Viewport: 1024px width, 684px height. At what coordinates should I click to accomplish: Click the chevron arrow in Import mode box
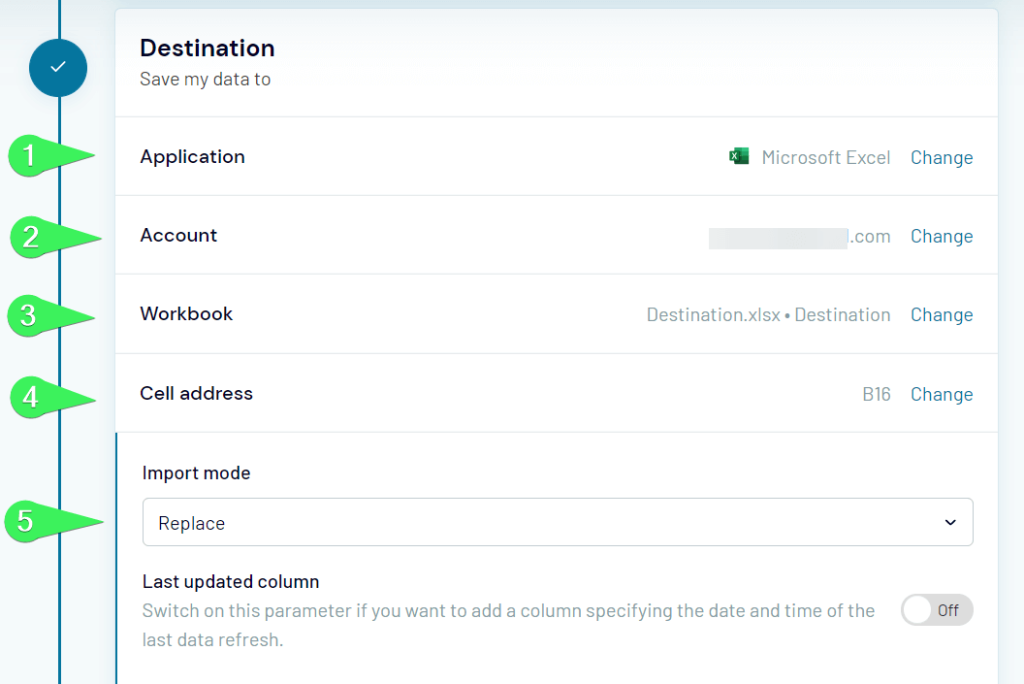(949, 523)
